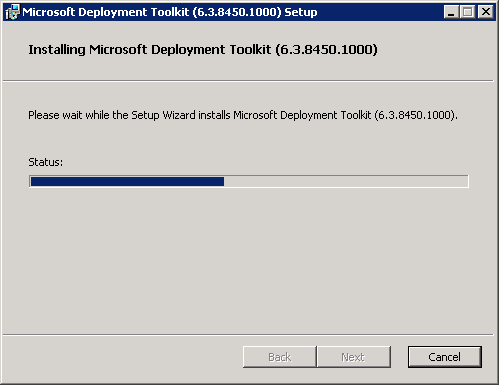
Task: Click the separator line above the buttons
Action: (x=248, y=334)
